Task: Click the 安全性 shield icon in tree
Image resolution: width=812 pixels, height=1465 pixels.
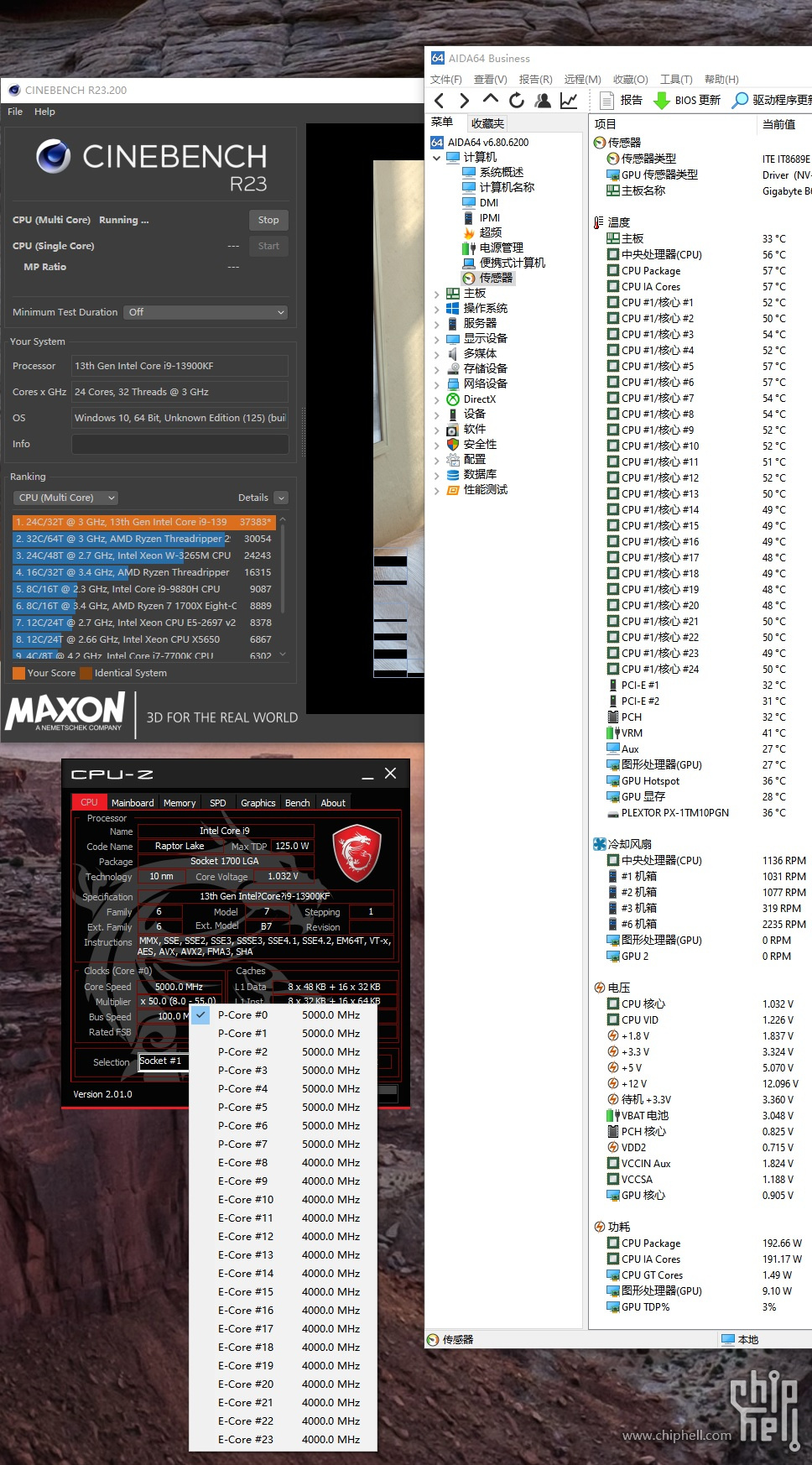Action: (453, 445)
